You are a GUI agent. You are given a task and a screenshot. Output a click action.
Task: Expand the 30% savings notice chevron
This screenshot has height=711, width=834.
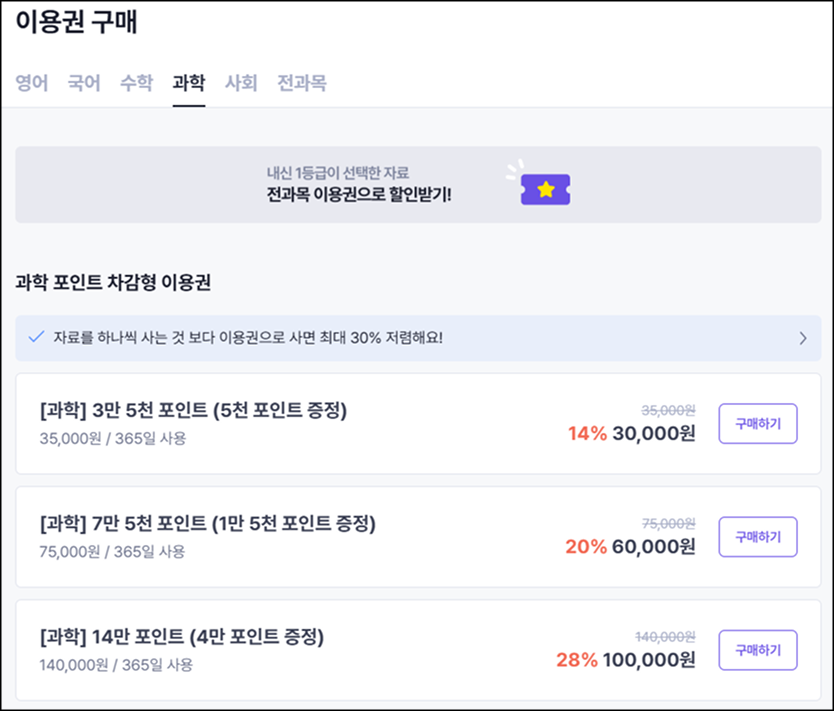803,338
